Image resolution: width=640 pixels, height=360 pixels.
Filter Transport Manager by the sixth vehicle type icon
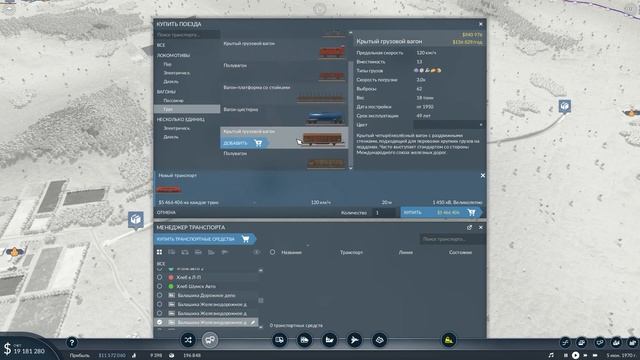coord(224,252)
